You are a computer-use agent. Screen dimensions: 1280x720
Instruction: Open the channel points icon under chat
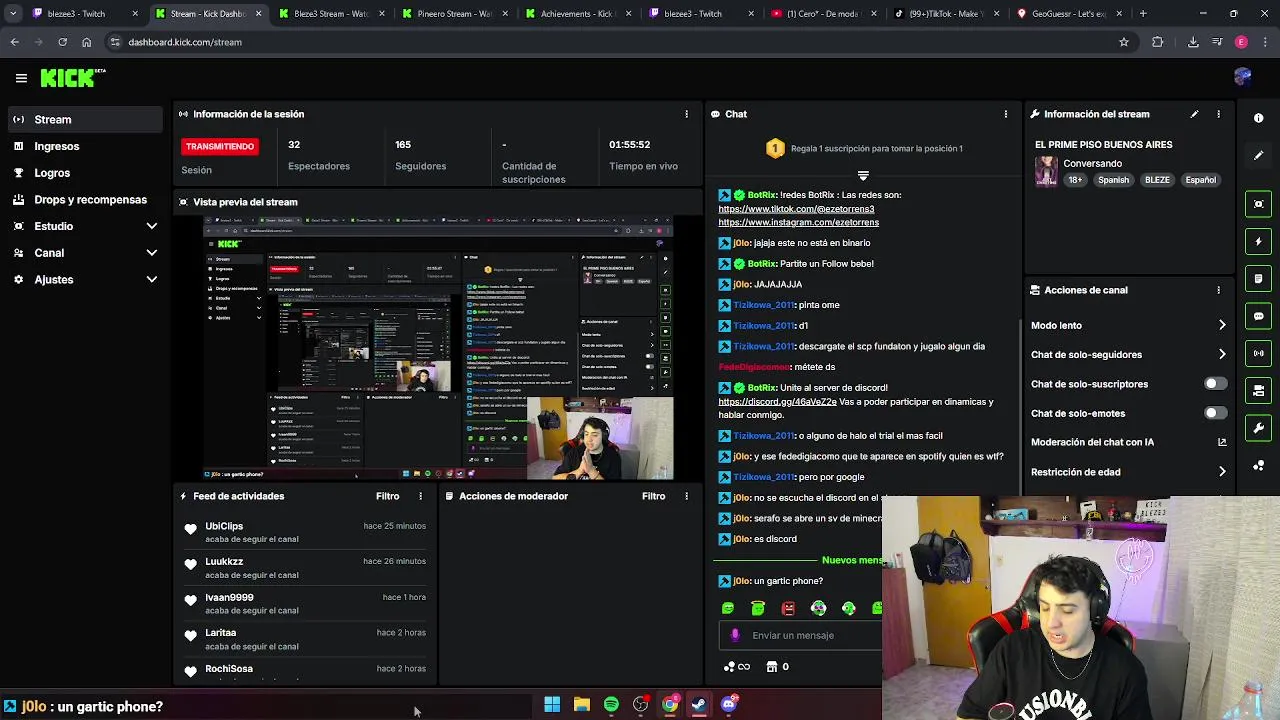pyautogui.click(x=730, y=666)
